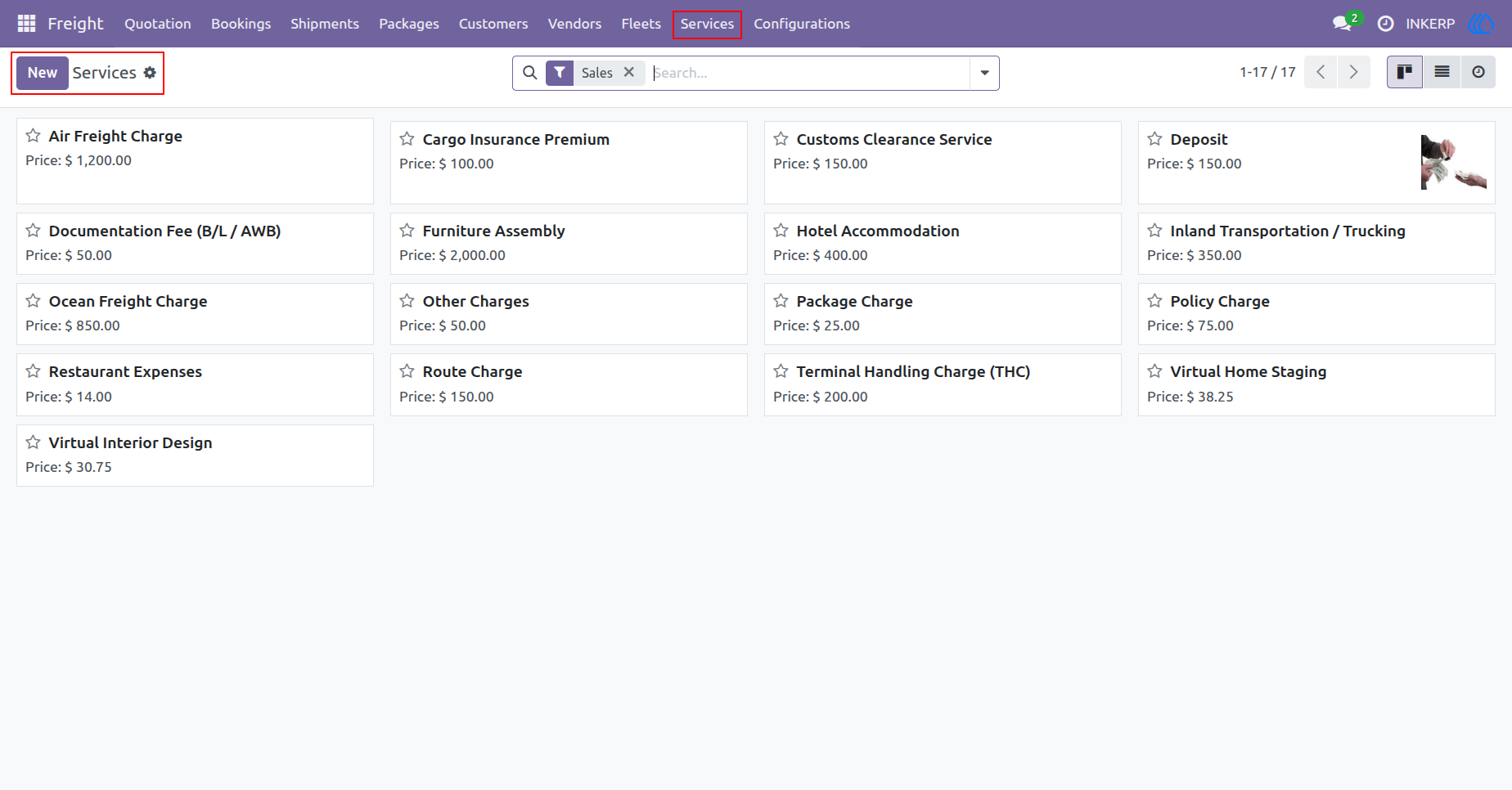Go to the previous page arrow
This screenshot has width=1512, height=790.
[x=1321, y=72]
